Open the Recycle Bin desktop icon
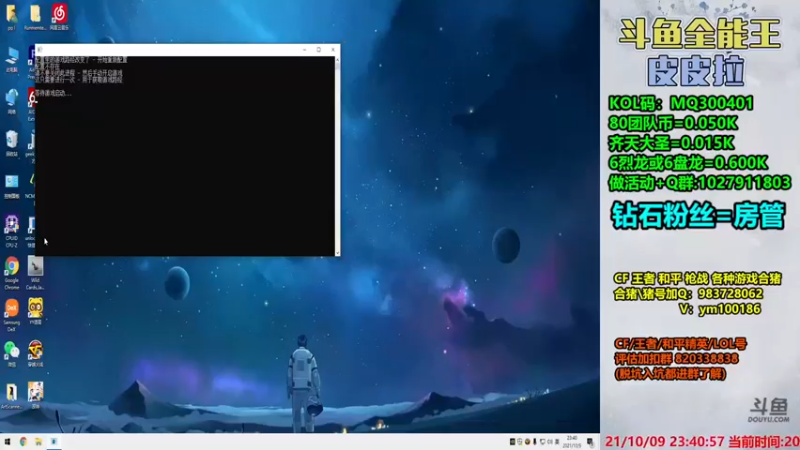This screenshot has height=450, width=800. click(x=12, y=143)
